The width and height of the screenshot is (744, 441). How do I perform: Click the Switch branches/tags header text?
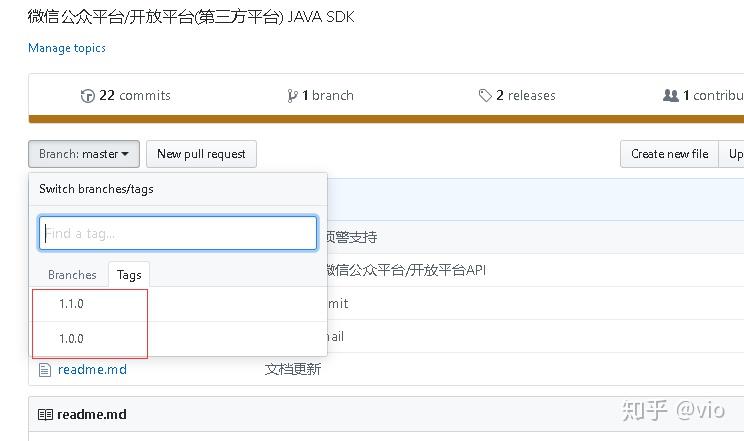click(96, 189)
